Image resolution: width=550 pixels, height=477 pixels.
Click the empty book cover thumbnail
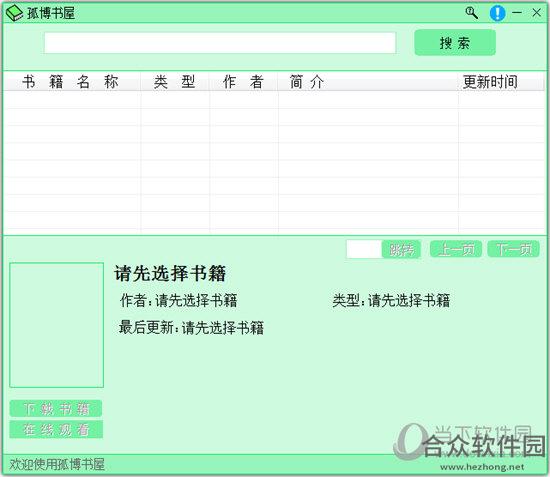click(56, 325)
